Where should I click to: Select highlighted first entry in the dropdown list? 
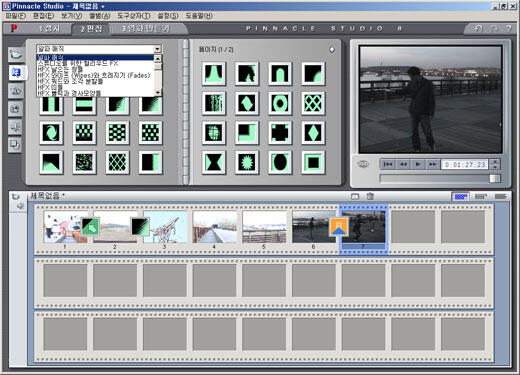tap(95, 58)
